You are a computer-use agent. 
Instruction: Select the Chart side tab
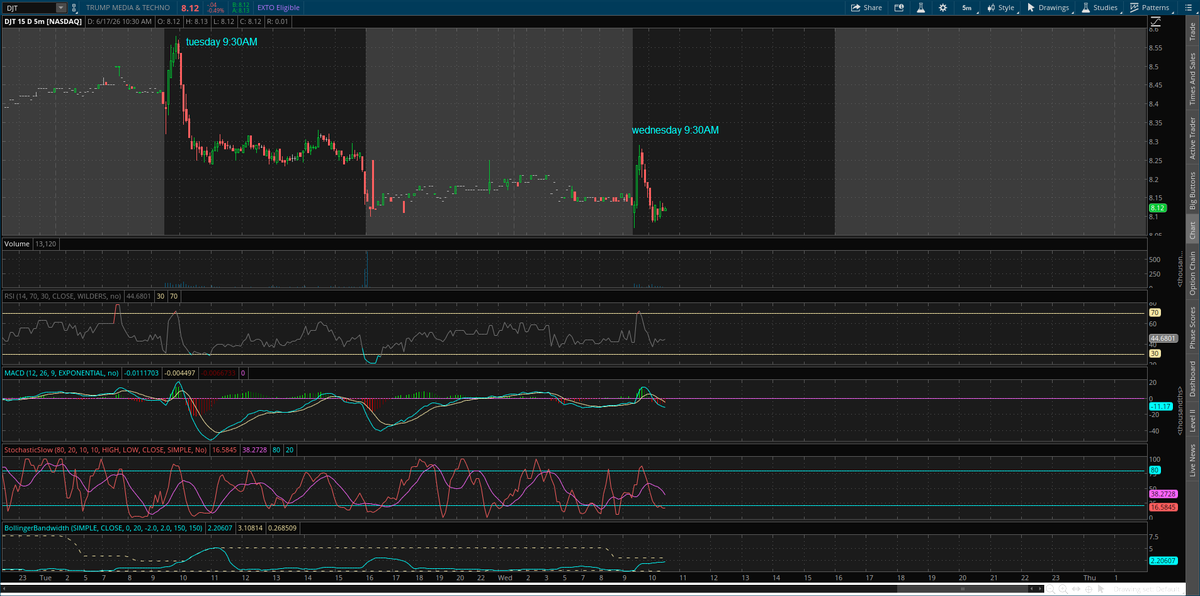[x=1191, y=230]
